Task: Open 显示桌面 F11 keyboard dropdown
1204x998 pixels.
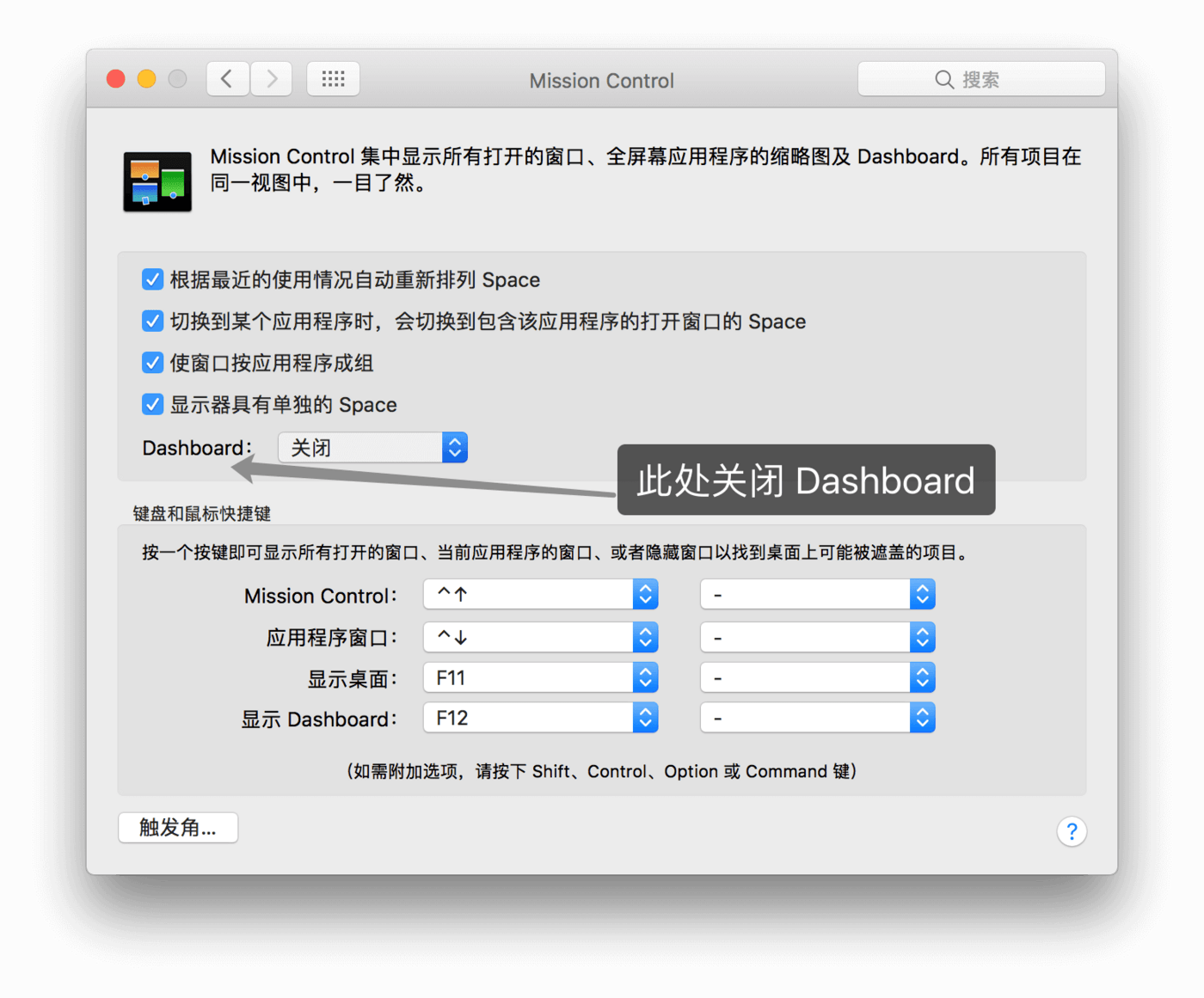Action: (541, 677)
